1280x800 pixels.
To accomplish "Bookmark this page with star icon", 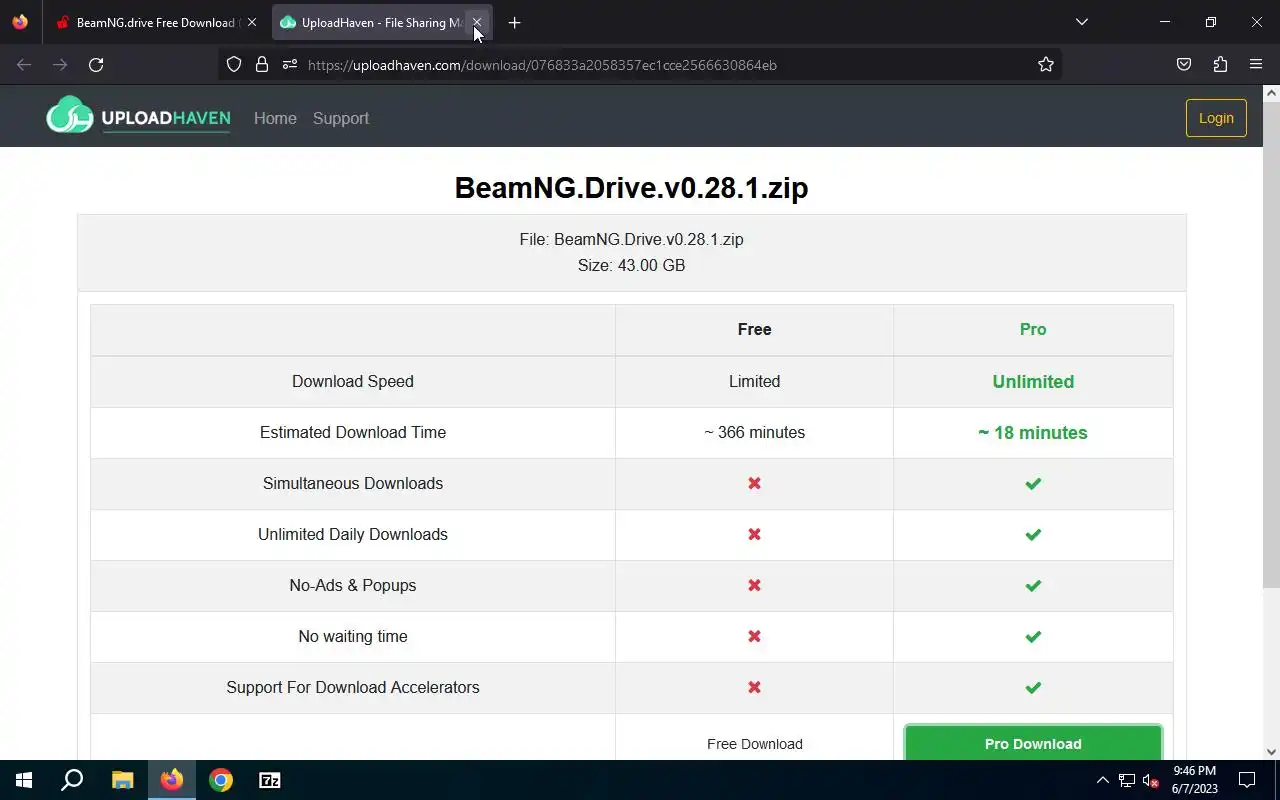I will (x=1046, y=64).
